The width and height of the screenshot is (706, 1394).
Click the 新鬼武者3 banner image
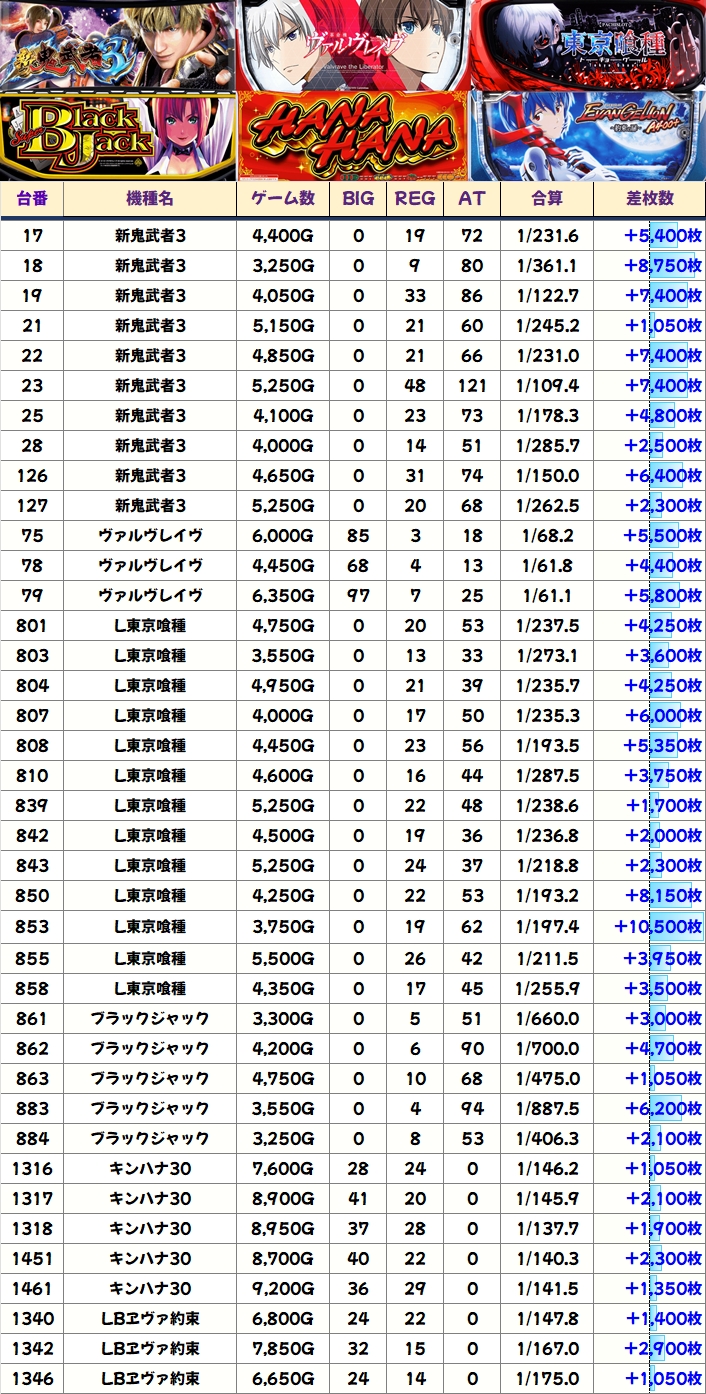click(x=118, y=45)
